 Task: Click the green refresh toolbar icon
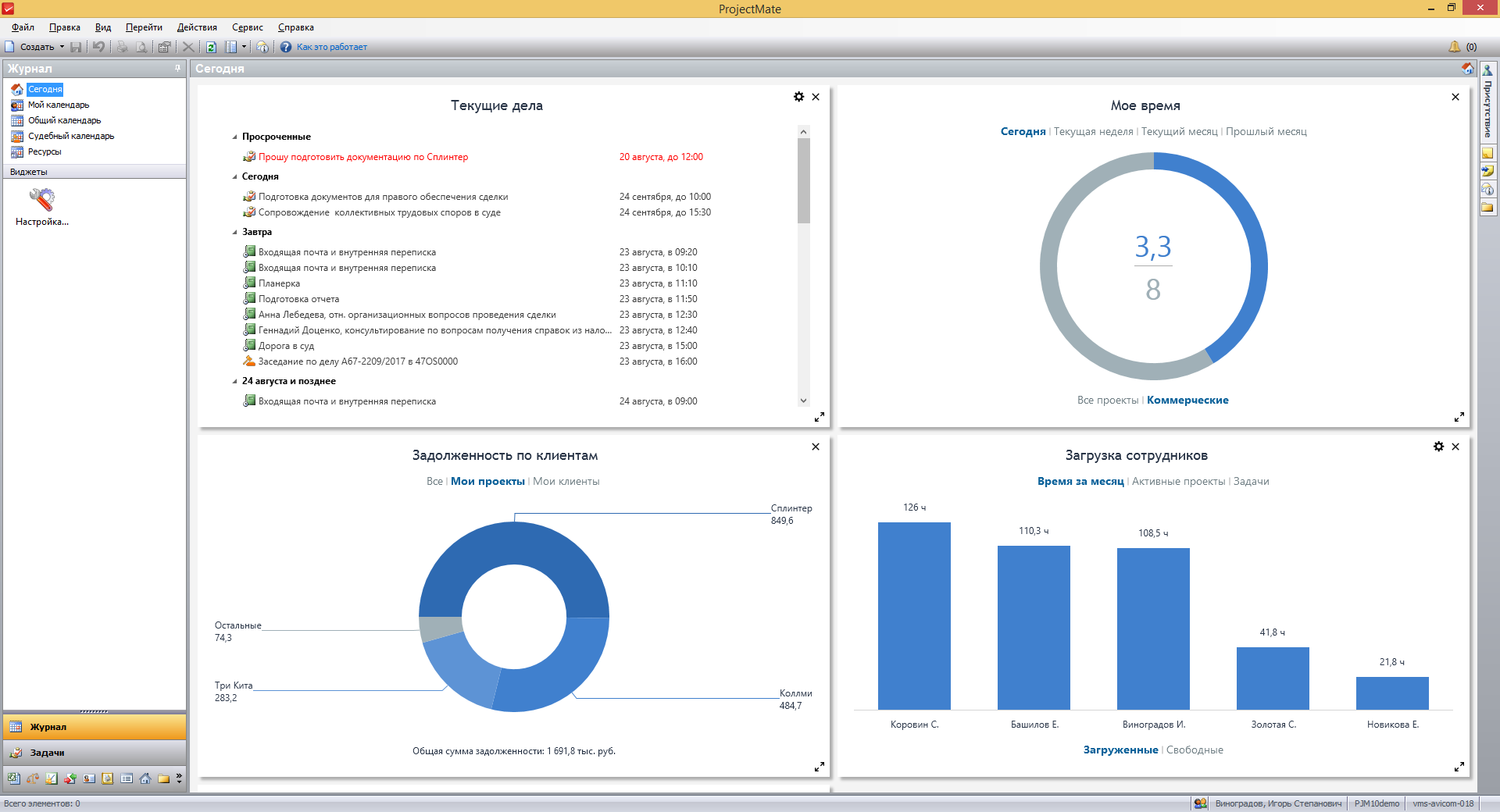pyautogui.click(x=211, y=47)
